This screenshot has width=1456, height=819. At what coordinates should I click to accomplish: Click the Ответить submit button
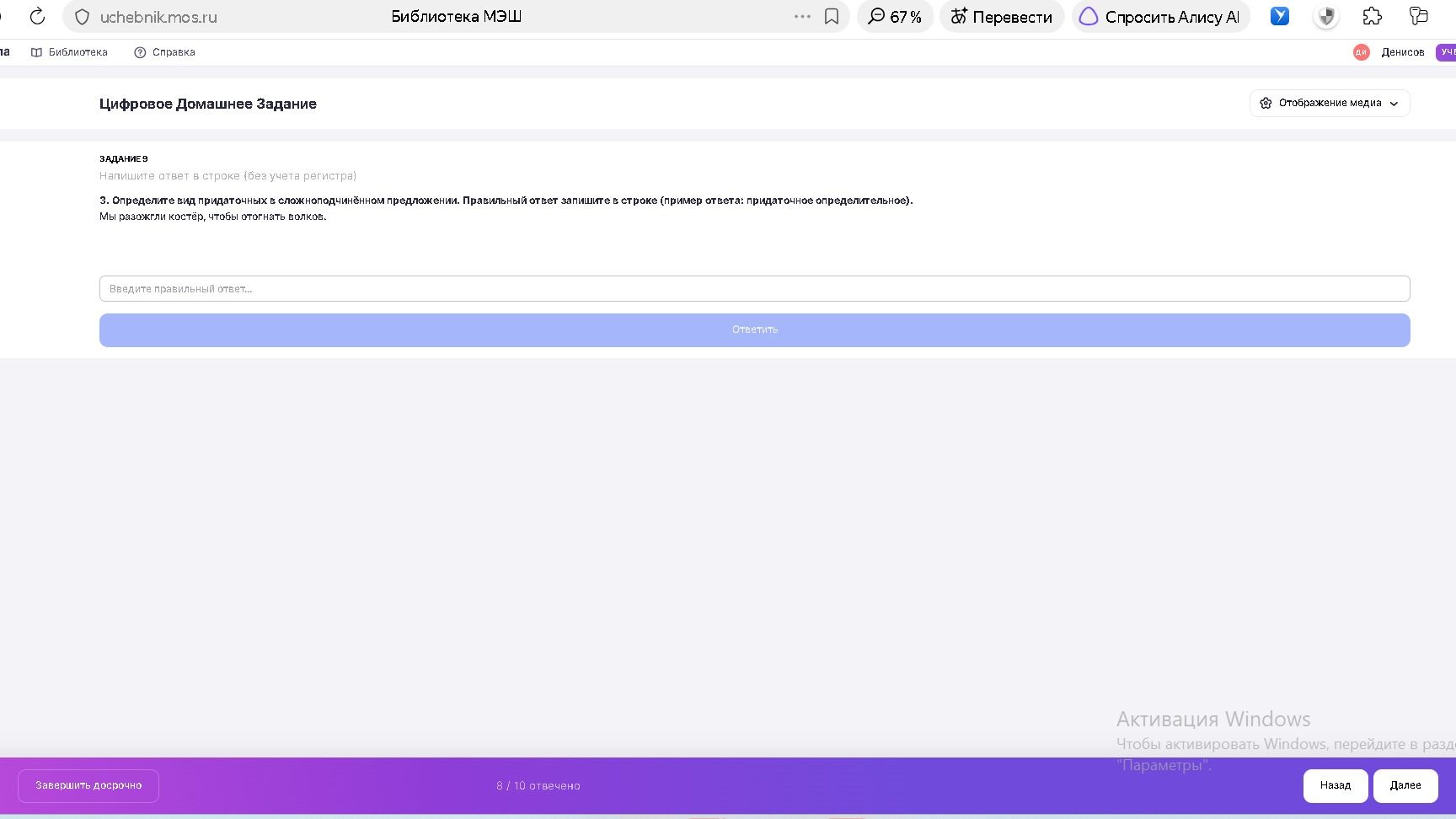click(x=754, y=329)
